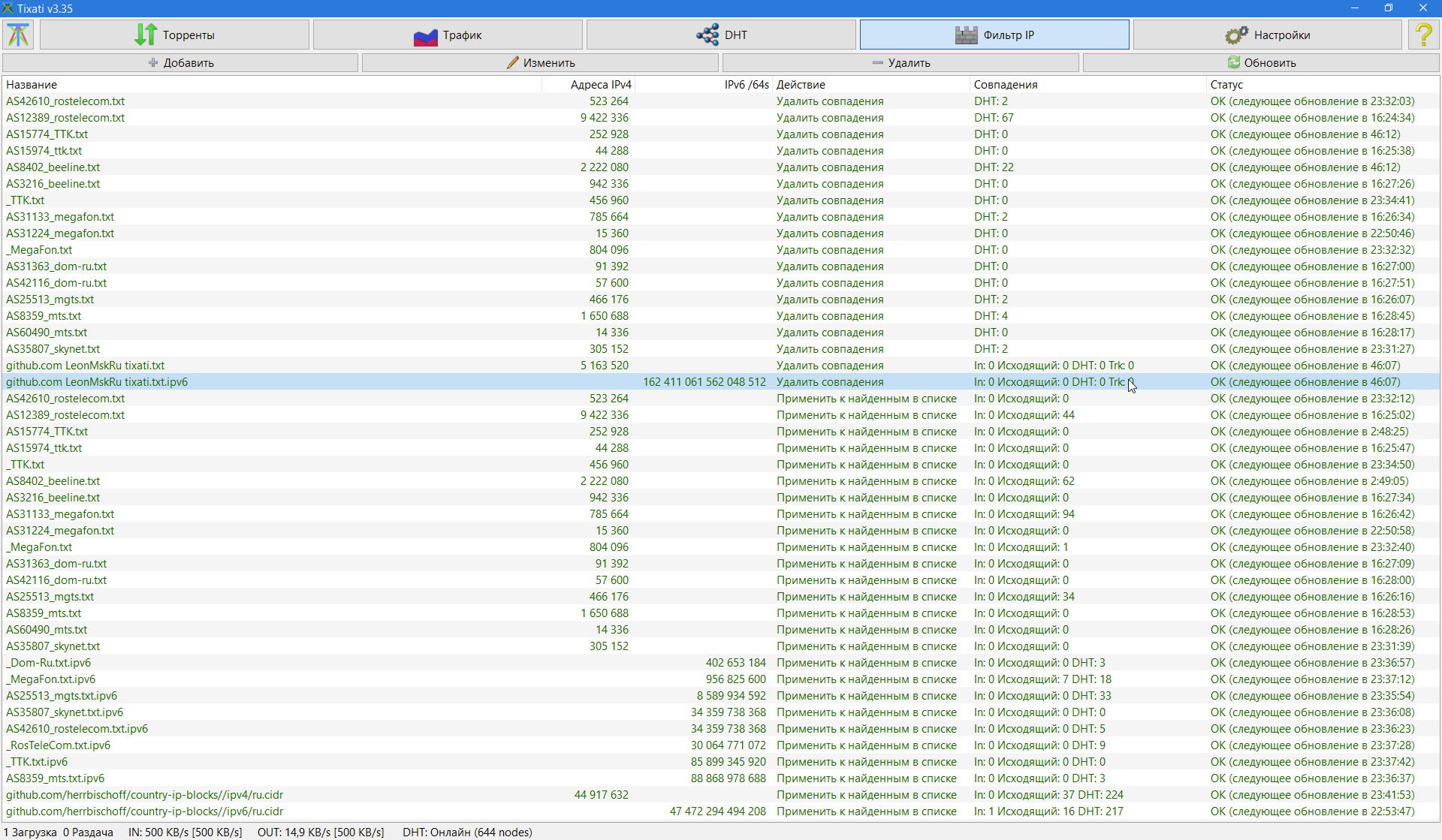This screenshot has width=1442, height=840.
Task: Click the IN: 500 KB/s status entry
Action: 186,832
